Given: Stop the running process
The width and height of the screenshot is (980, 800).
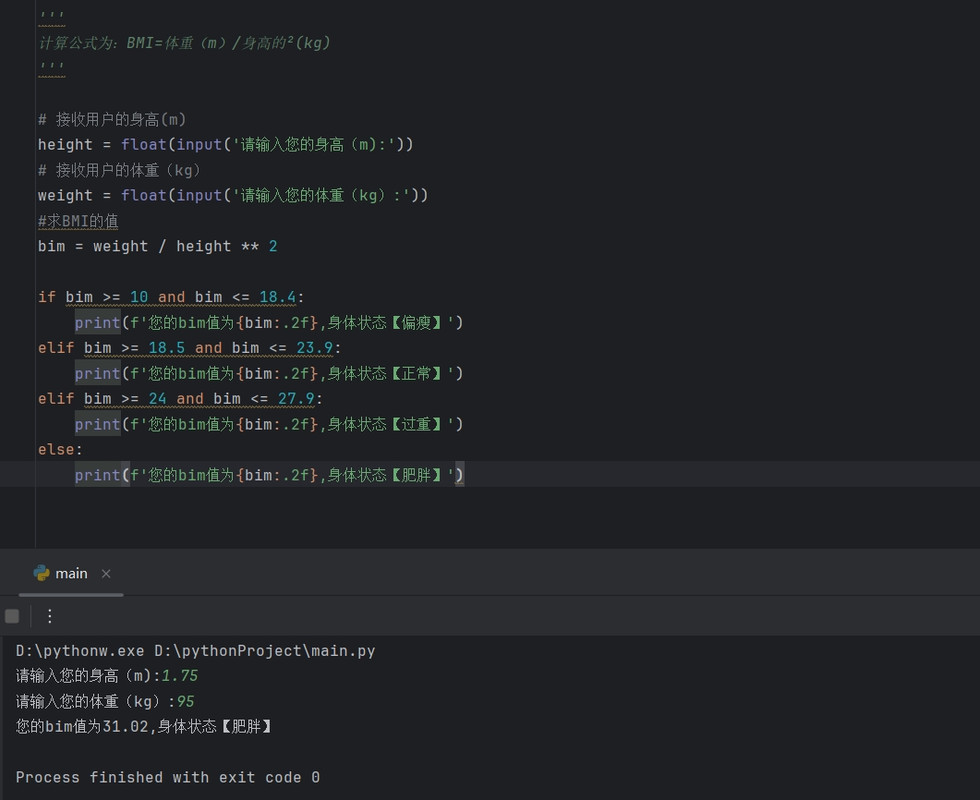Looking at the screenshot, I should [12, 616].
